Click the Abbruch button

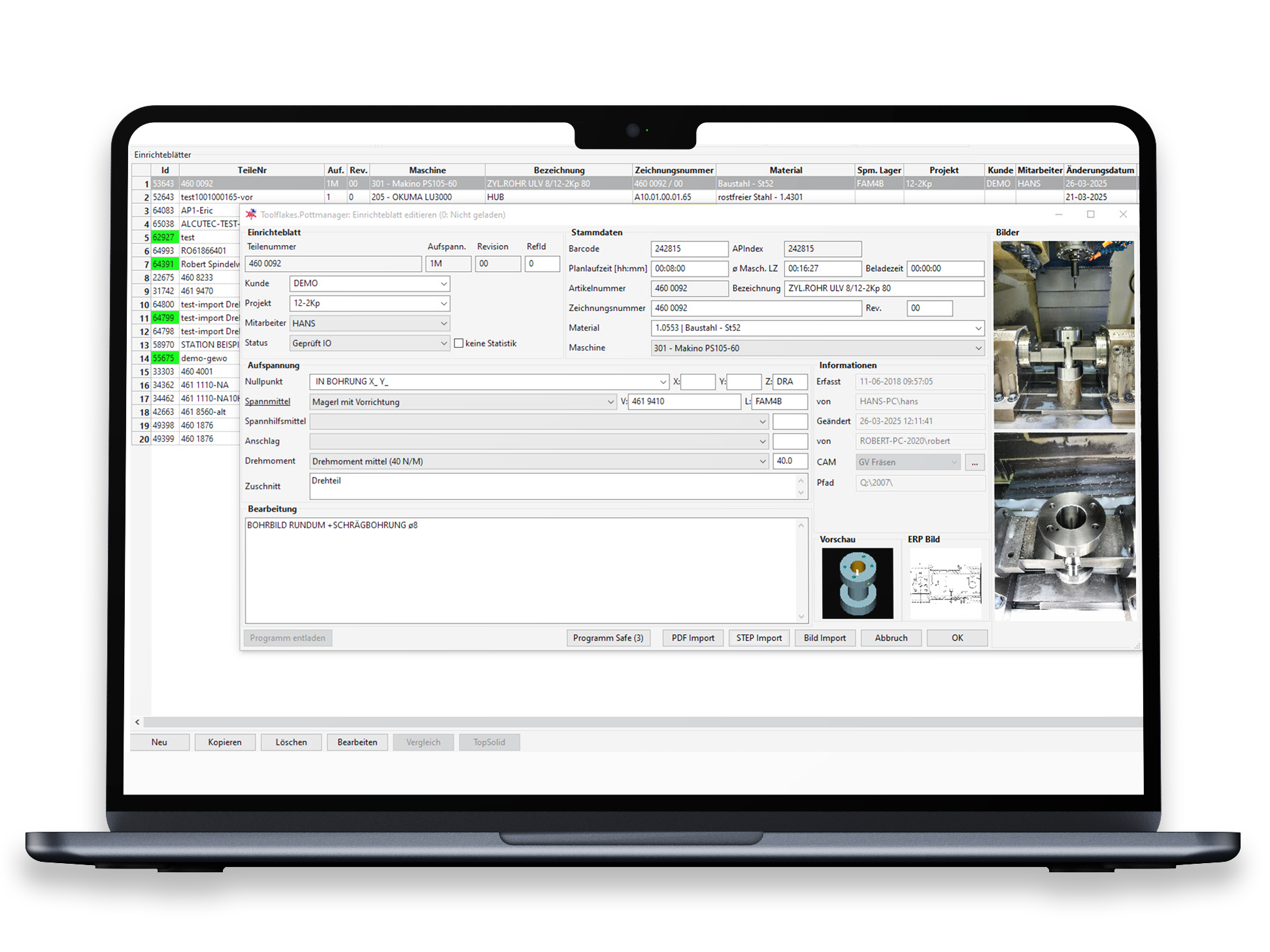click(891, 638)
